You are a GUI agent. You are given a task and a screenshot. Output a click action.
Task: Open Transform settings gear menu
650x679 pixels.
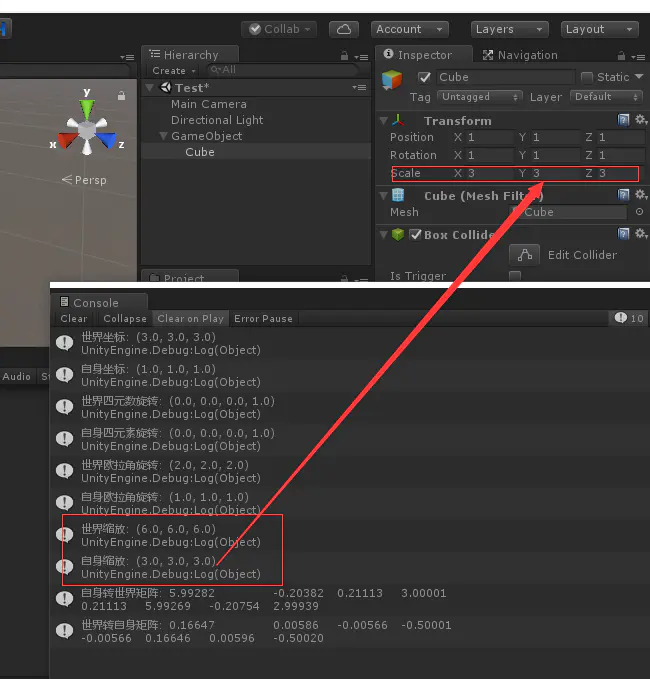pyautogui.click(x=641, y=120)
